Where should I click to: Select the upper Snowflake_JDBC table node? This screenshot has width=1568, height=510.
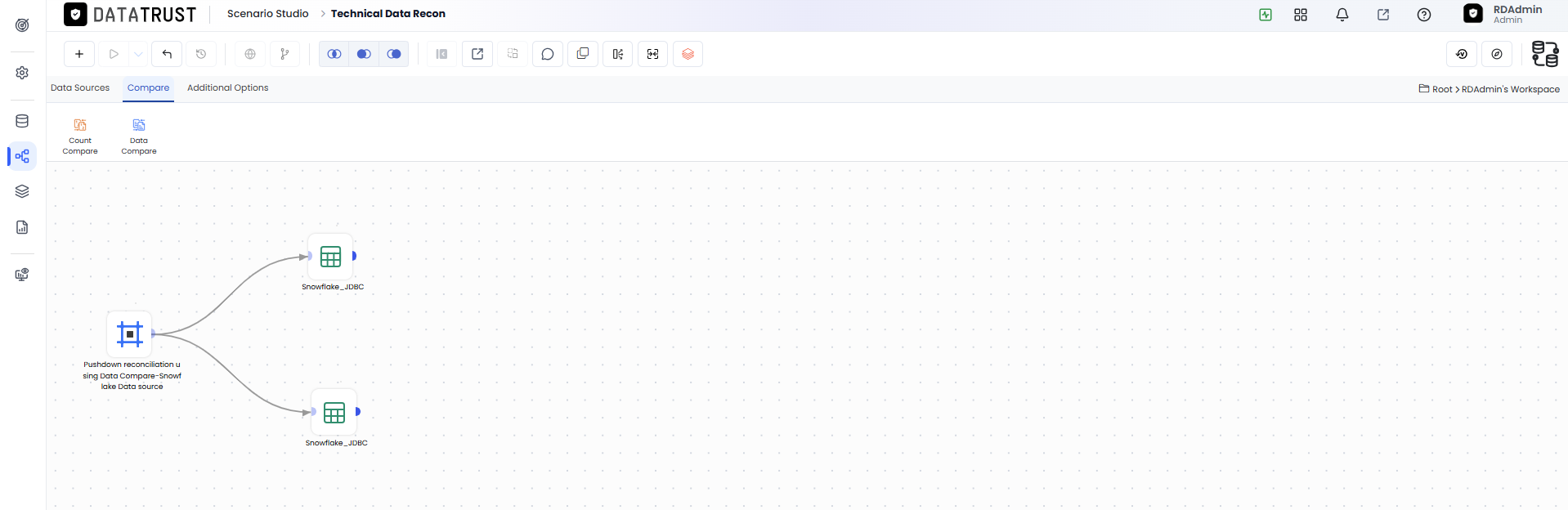[330, 257]
